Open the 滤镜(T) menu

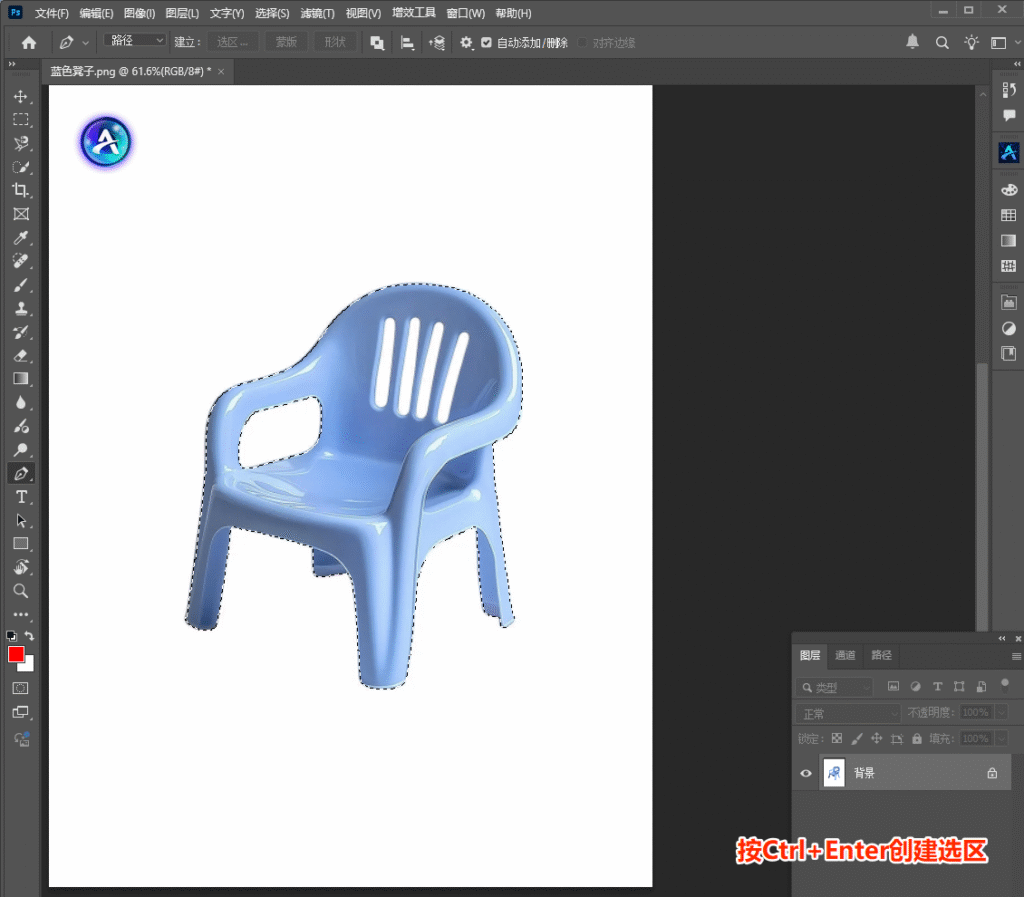pyautogui.click(x=317, y=13)
